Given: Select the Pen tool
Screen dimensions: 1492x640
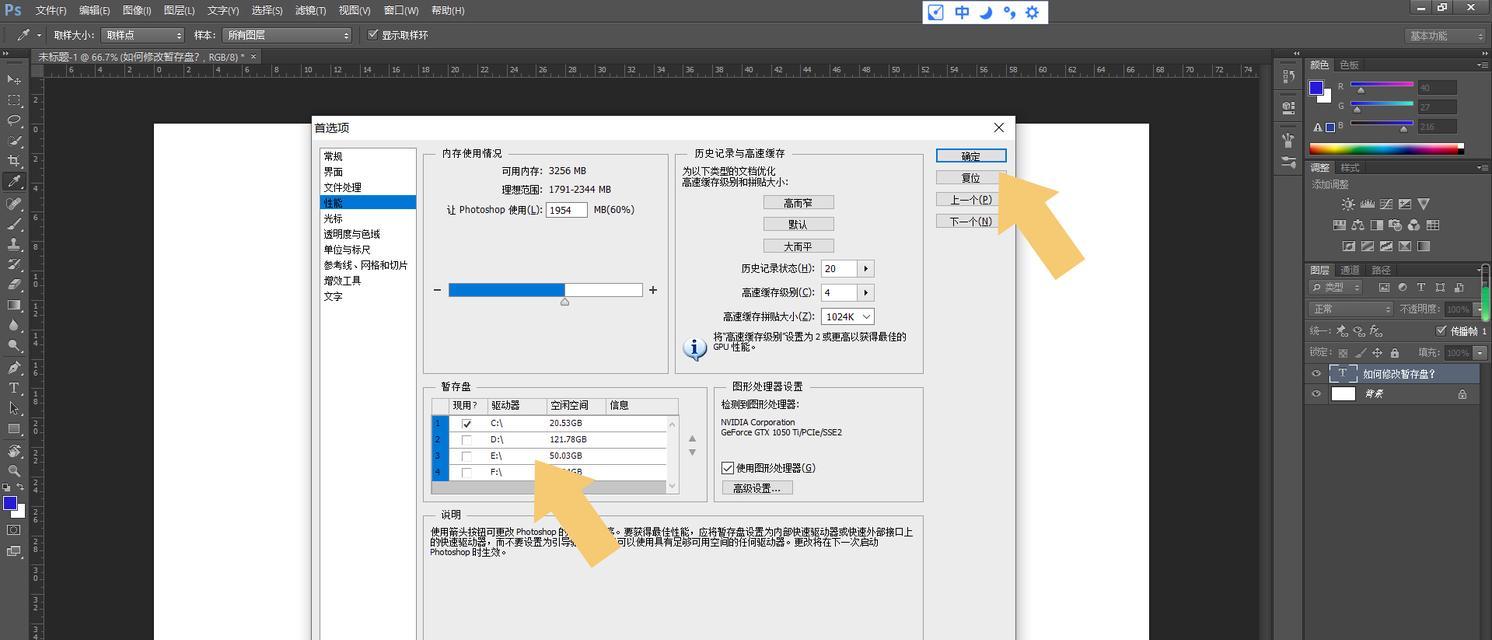Looking at the screenshot, I should point(14,367).
